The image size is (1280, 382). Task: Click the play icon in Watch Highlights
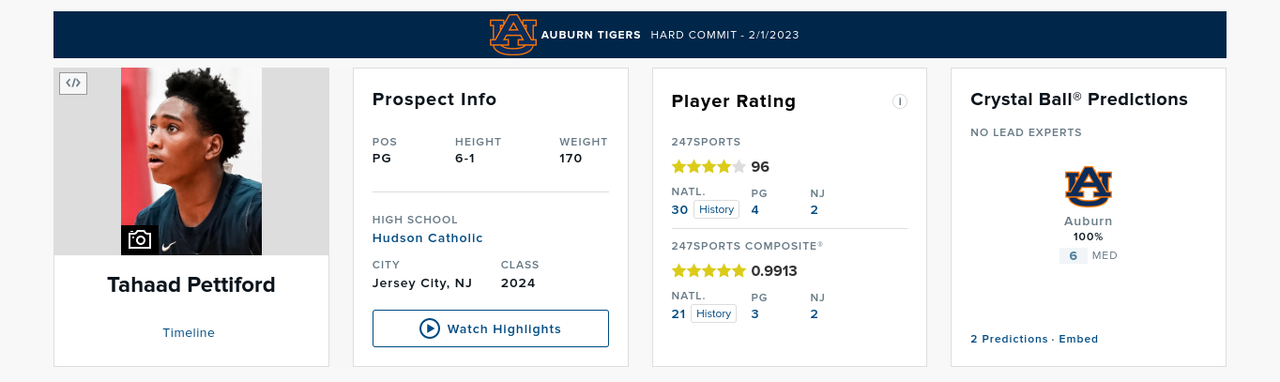click(429, 328)
